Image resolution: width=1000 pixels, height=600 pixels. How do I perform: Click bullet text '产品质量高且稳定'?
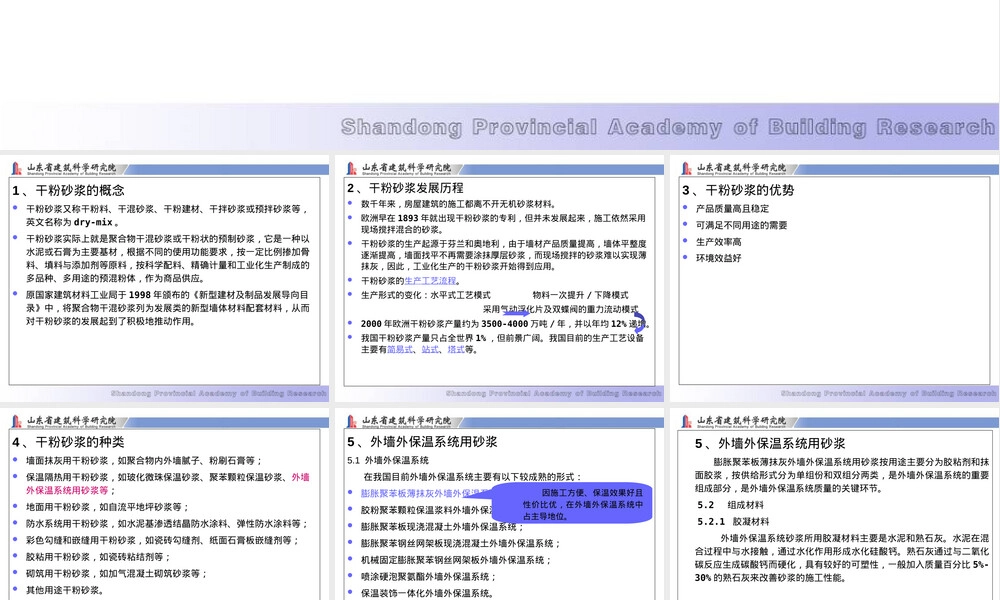click(x=732, y=209)
